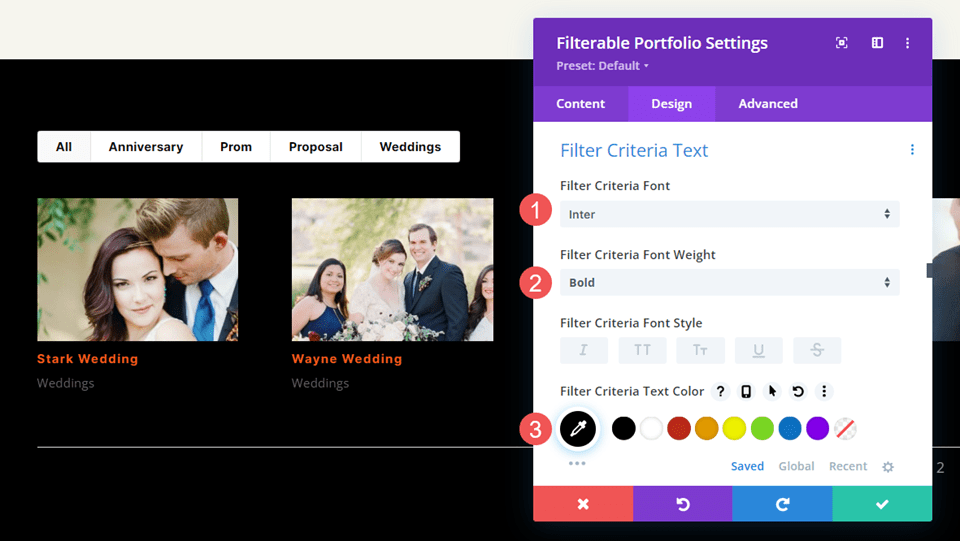The width and height of the screenshot is (960, 541).
Task: Toggle the sidebar snap layout icon
Action: click(x=877, y=43)
